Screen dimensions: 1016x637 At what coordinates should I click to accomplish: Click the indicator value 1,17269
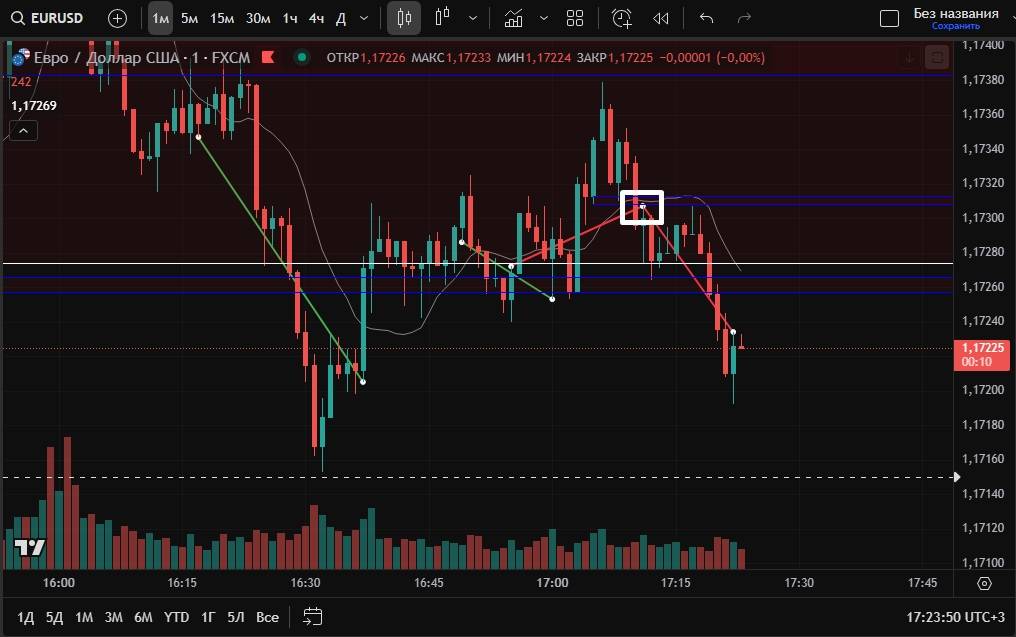[x=34, y=106]
